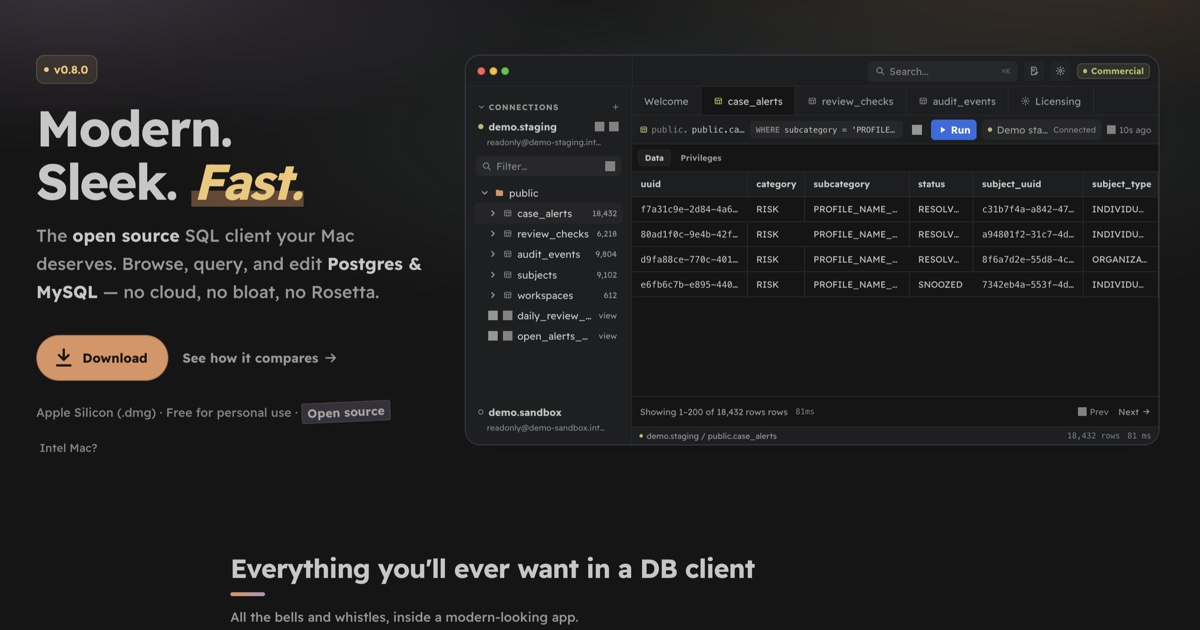Open the Privileges sub-tab
This screenshot has height=630, width=1200.
coord(701,158)
